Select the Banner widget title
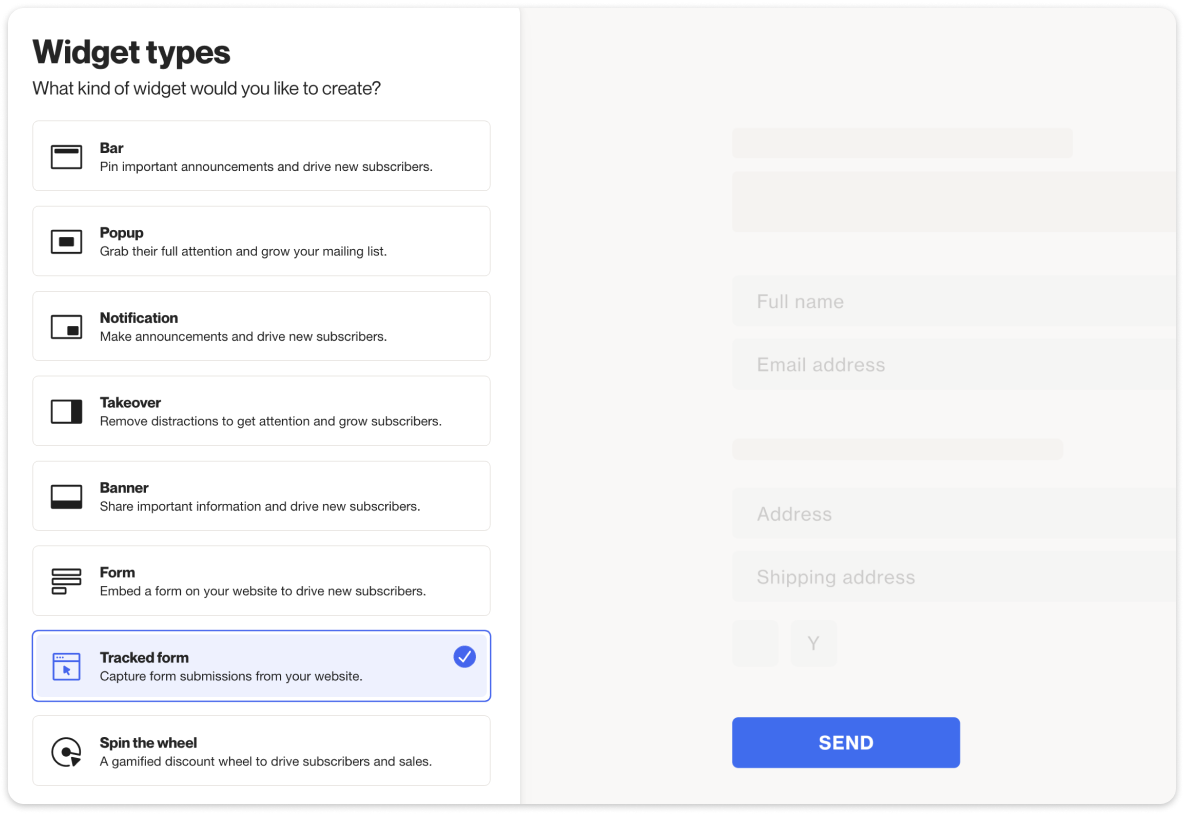Image resolution: width=1200 pixels, height=814 pixels. 124,488
